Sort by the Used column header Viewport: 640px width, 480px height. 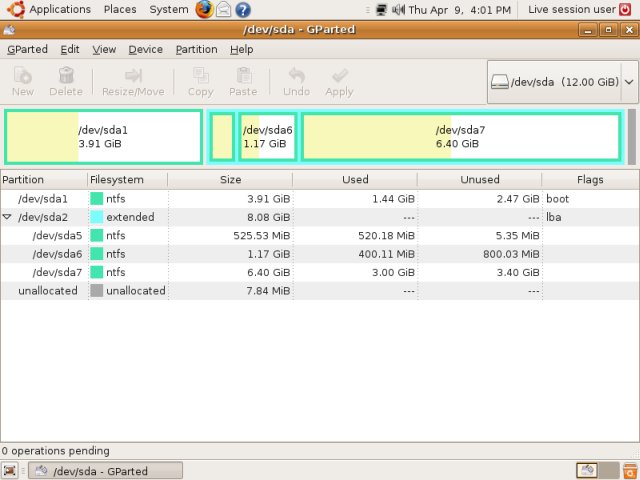point(355,180)
